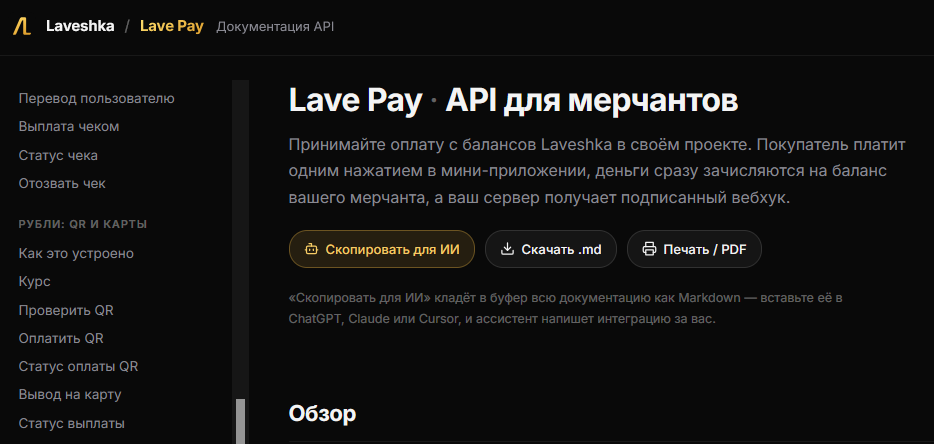The image size is (934, 444).
Task: Select Статус оплаты QR in sidebar
Action: point(78,367)
